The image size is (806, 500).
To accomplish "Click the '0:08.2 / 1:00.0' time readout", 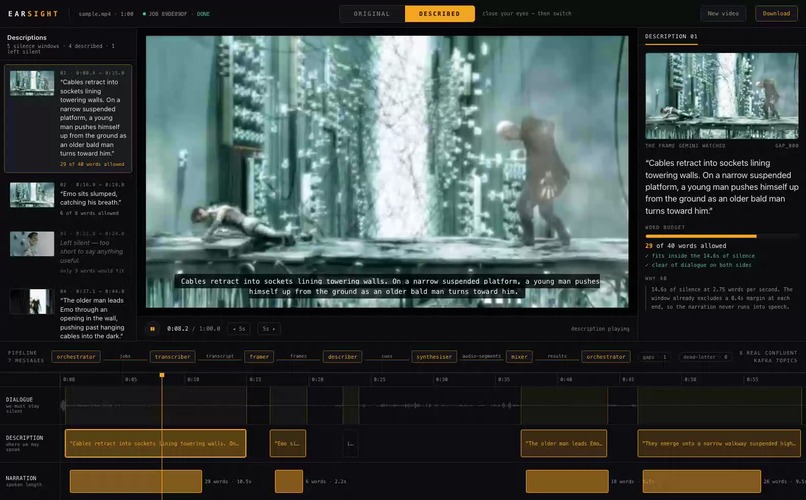I will [193, 328].
